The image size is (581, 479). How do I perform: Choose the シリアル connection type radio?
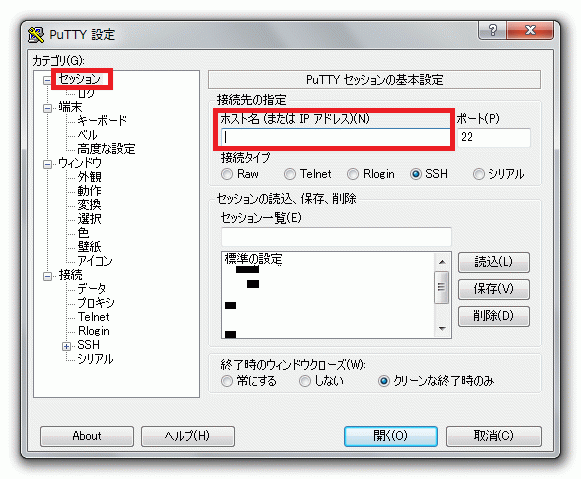(x=479, y=174)
